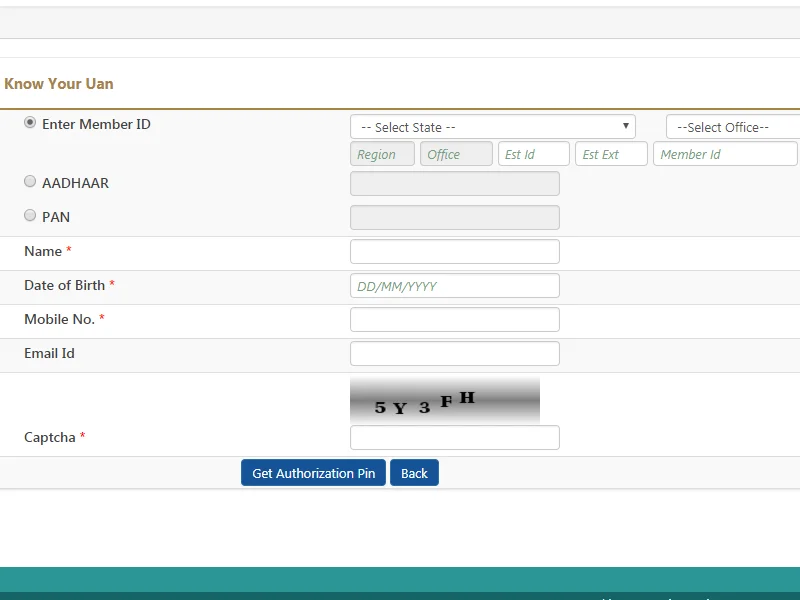Focus the Est Ext input box
The height and width of the screenshot is (600, 800).
[x=611, y=154]
